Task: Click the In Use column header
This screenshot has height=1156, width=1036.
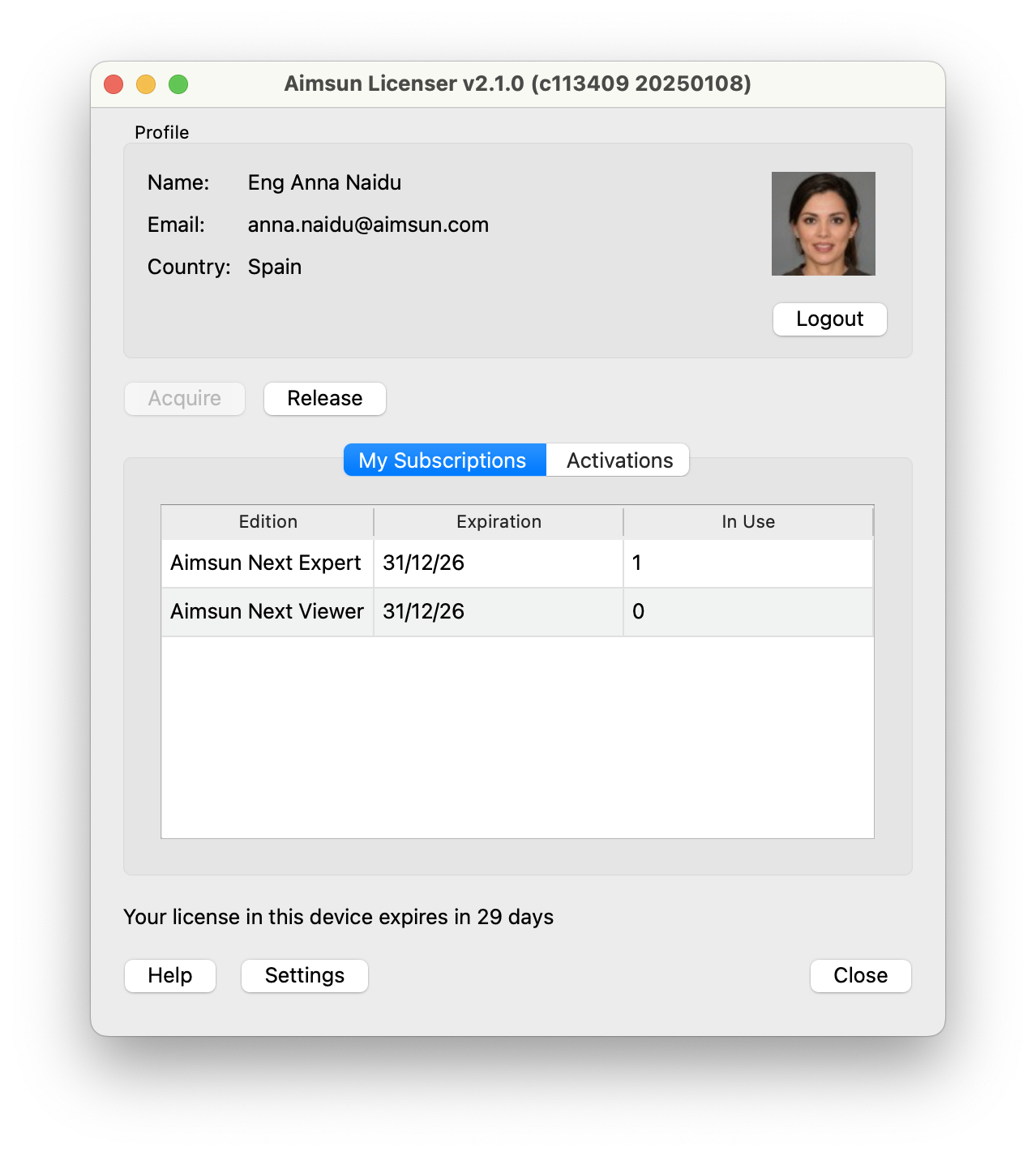Action: coord(747,522)
